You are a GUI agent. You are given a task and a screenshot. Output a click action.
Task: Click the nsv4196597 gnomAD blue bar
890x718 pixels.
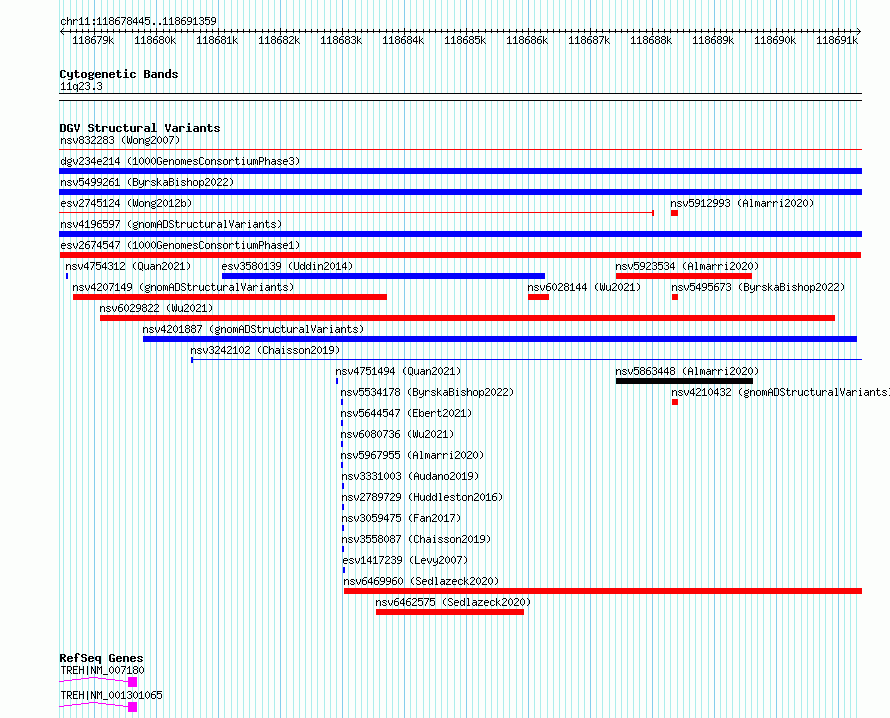coord(460,234)
